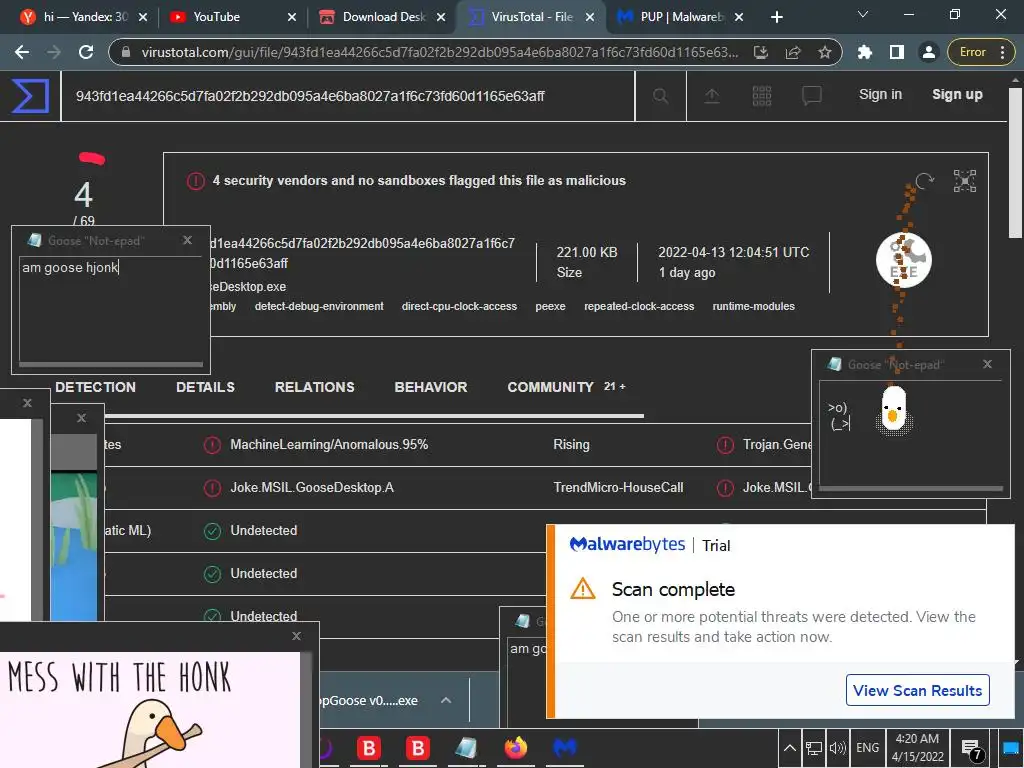The width and height of the screenshot is (1024, 768).
Task: Click the detect-debug-environment tag
Action: coord(319,306)
